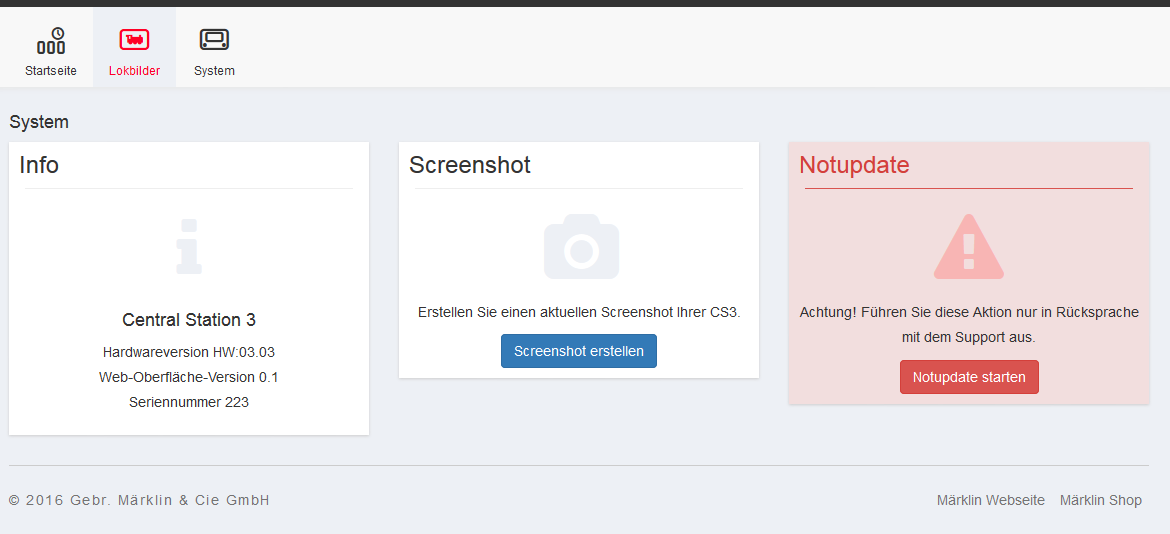Open the System device icon
The width and height of the screenshot is (1170, 534).
pos(214,40)
